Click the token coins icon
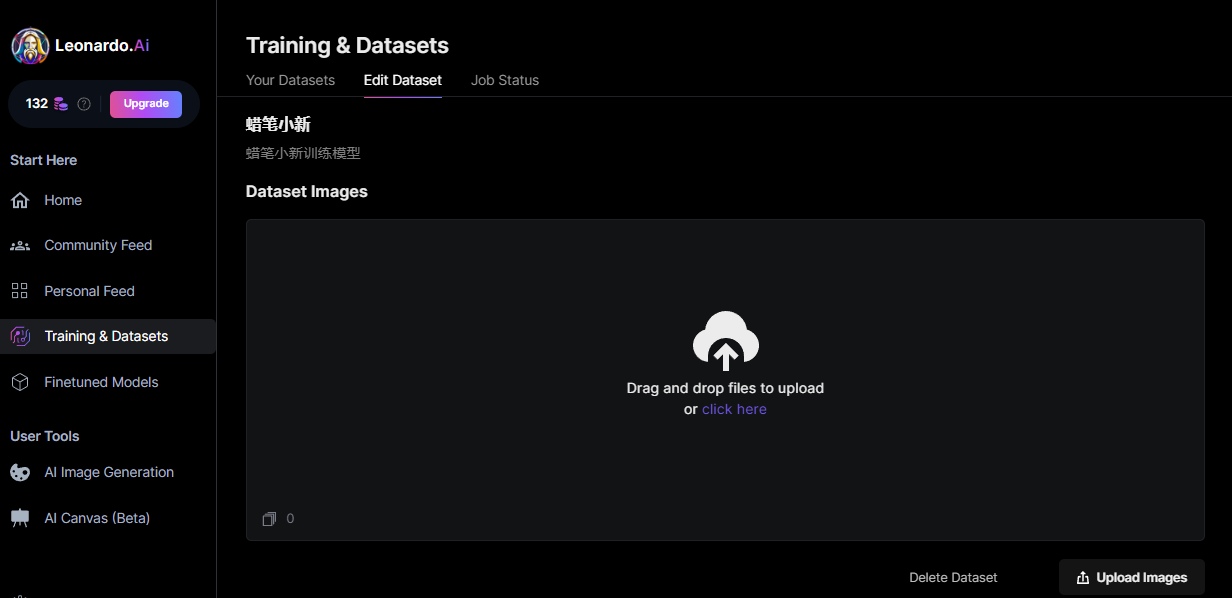The height and width of the screenshot is (598, 1232). pyautogui.click(x=61, y=104)
